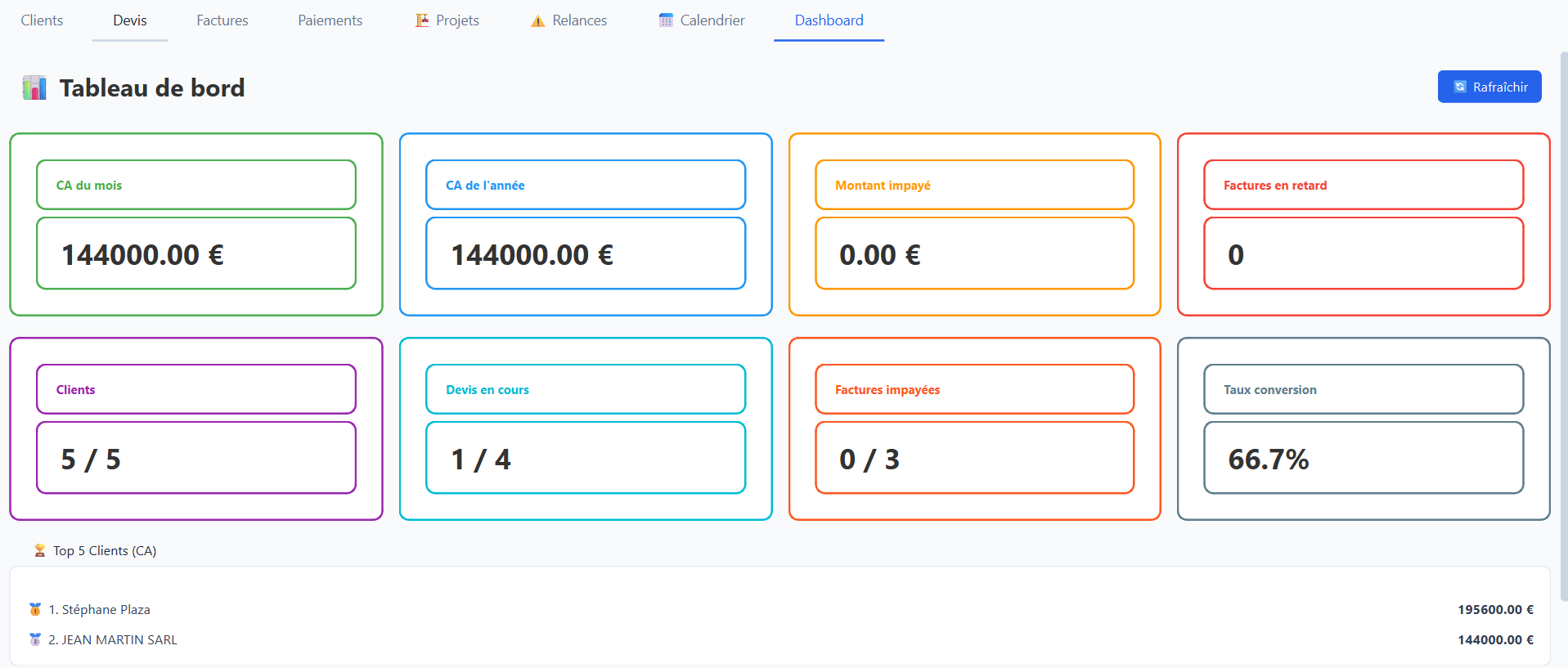The image size is (1568, 668).
Task: Switch to the Calendrier tab
Action: pyautogui.click(x=702, y=20)
